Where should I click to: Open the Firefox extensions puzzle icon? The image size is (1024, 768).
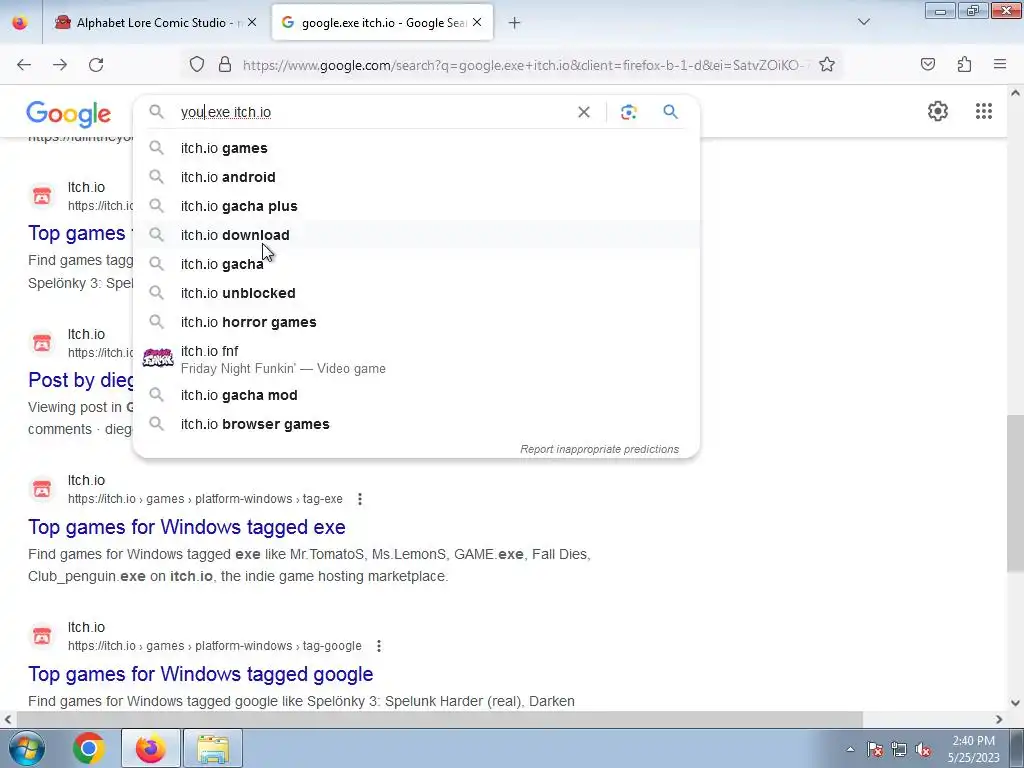coord(964,65)
